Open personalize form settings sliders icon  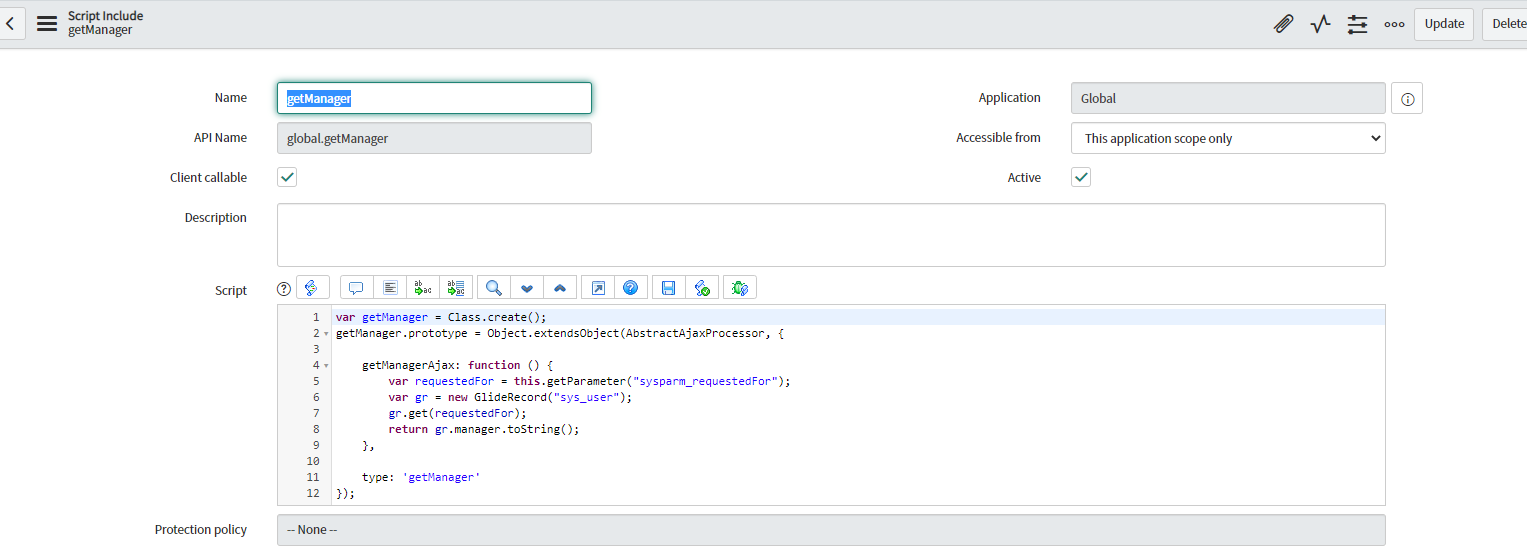click(x=1357, y=24)
